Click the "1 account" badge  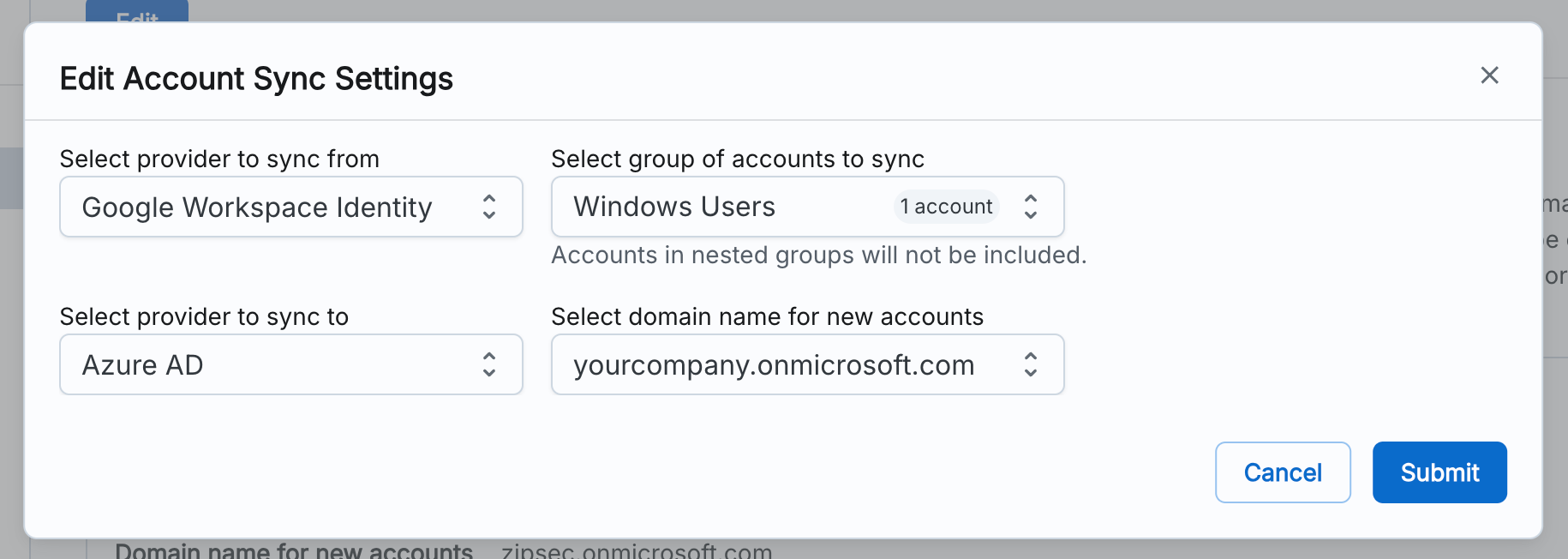tap(946, 207)
